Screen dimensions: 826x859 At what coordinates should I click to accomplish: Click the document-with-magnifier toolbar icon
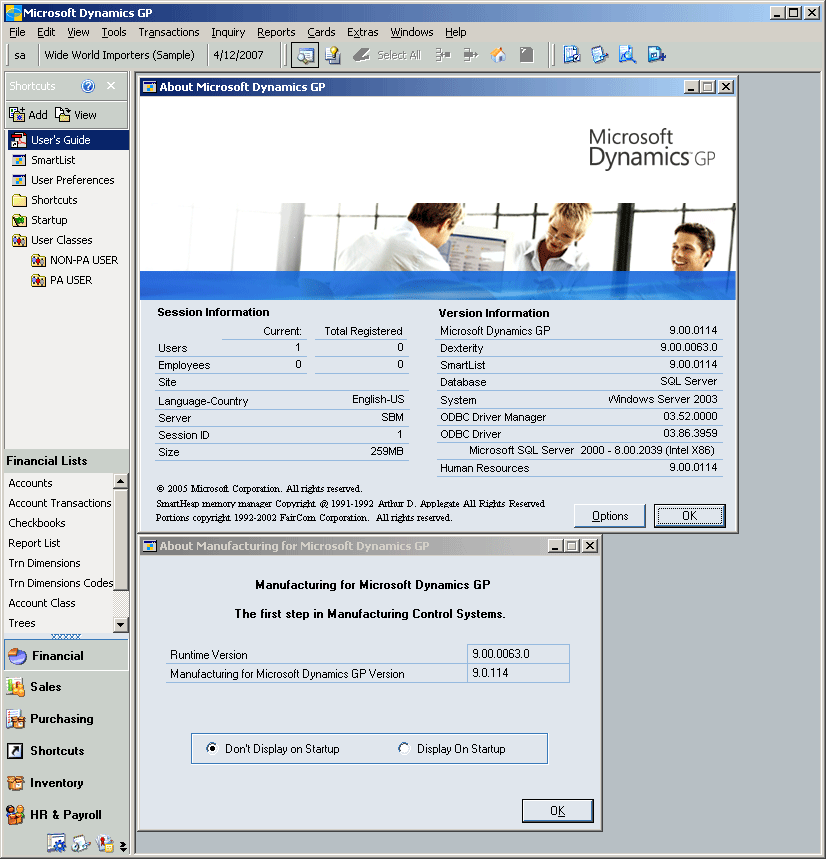[627, 55]
